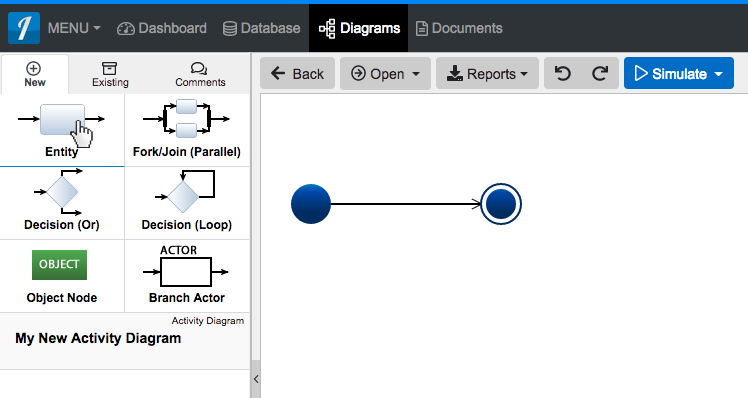This screenshot has height=398, width=748.
Task: Click the Innoslate logo icon
Action: click(24, 28)
